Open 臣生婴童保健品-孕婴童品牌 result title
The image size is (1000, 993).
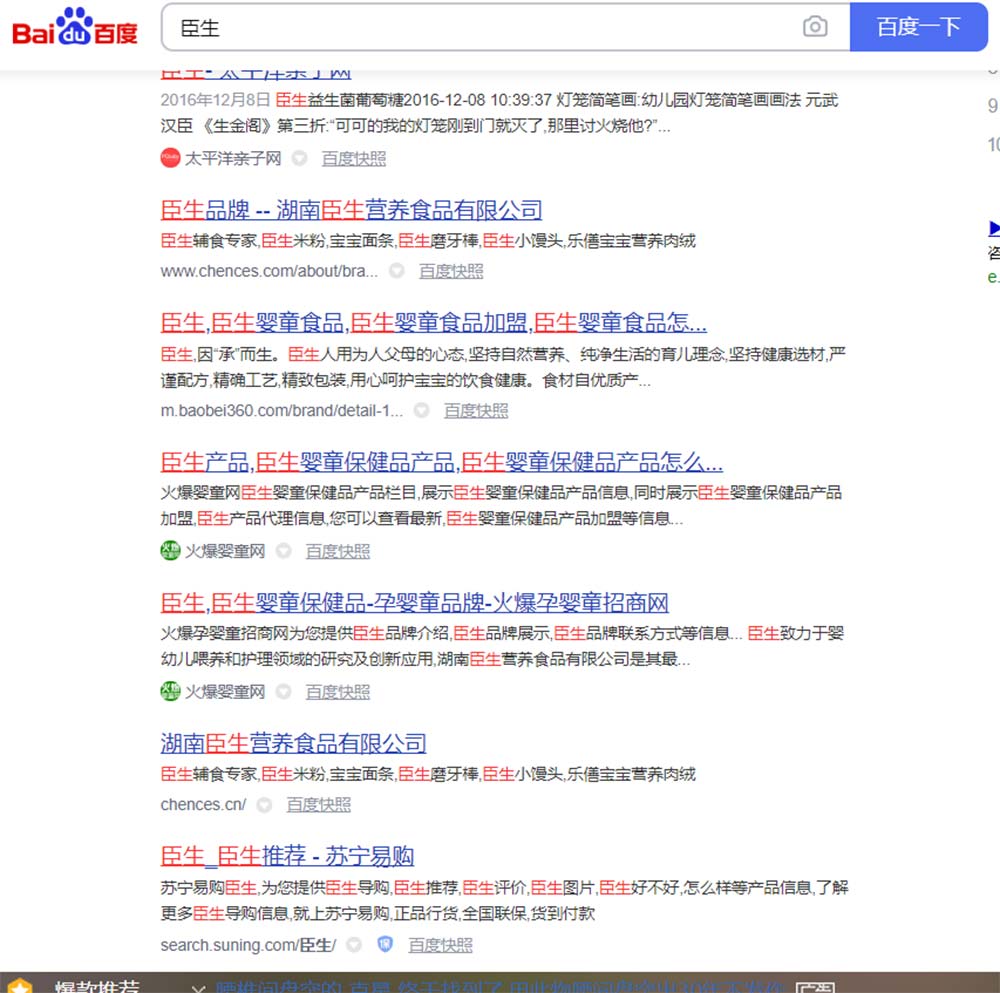[415, 603]
